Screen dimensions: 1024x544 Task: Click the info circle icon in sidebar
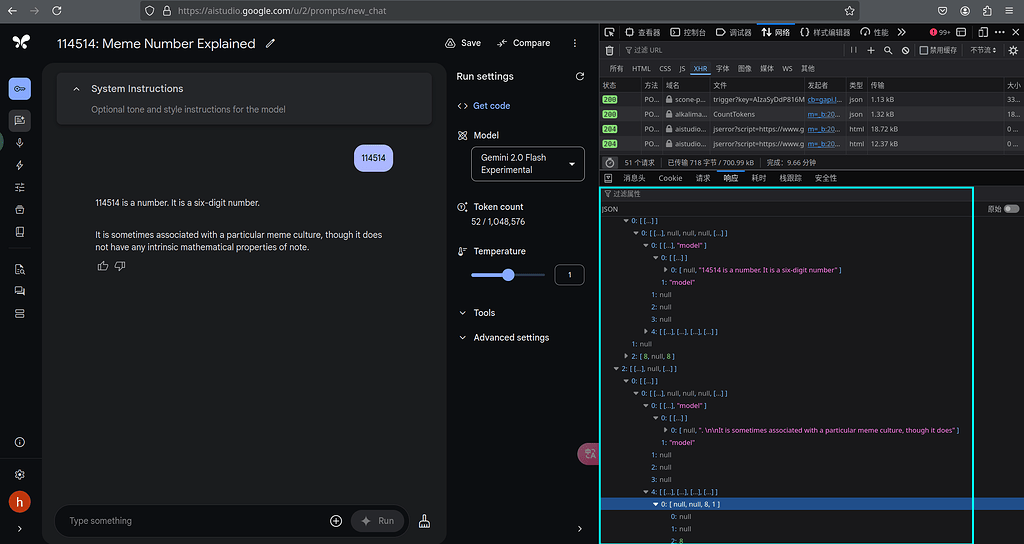(20, 442)
